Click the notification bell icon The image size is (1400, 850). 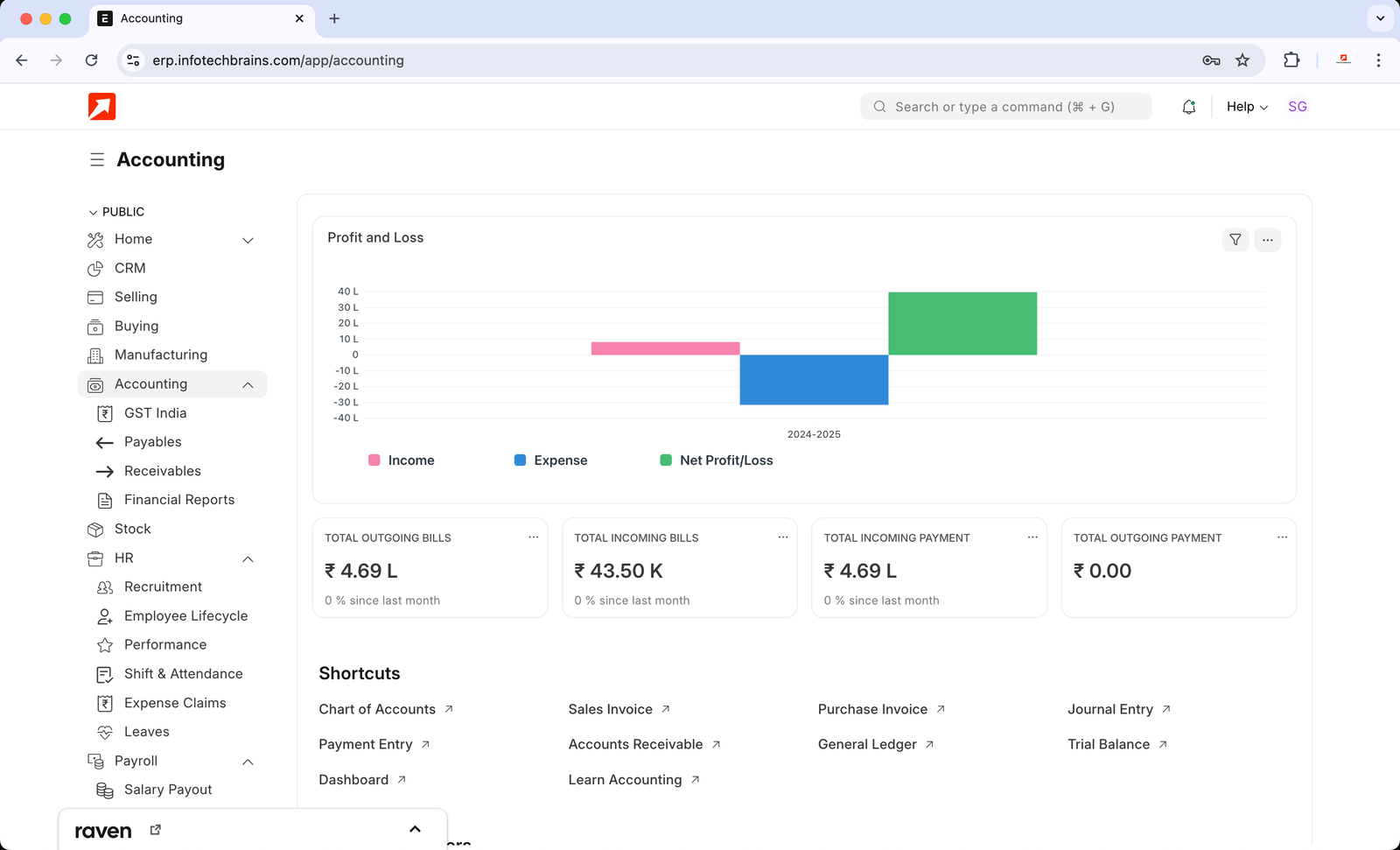click(x=1188, y=107)
